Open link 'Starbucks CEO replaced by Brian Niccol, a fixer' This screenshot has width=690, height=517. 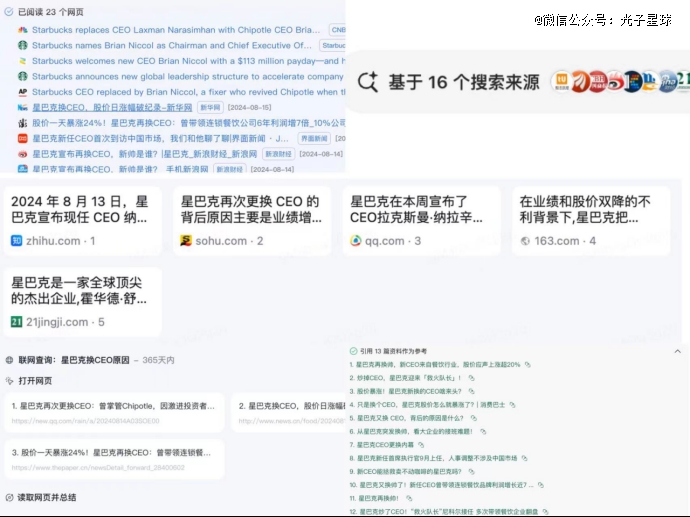point(188,92)
